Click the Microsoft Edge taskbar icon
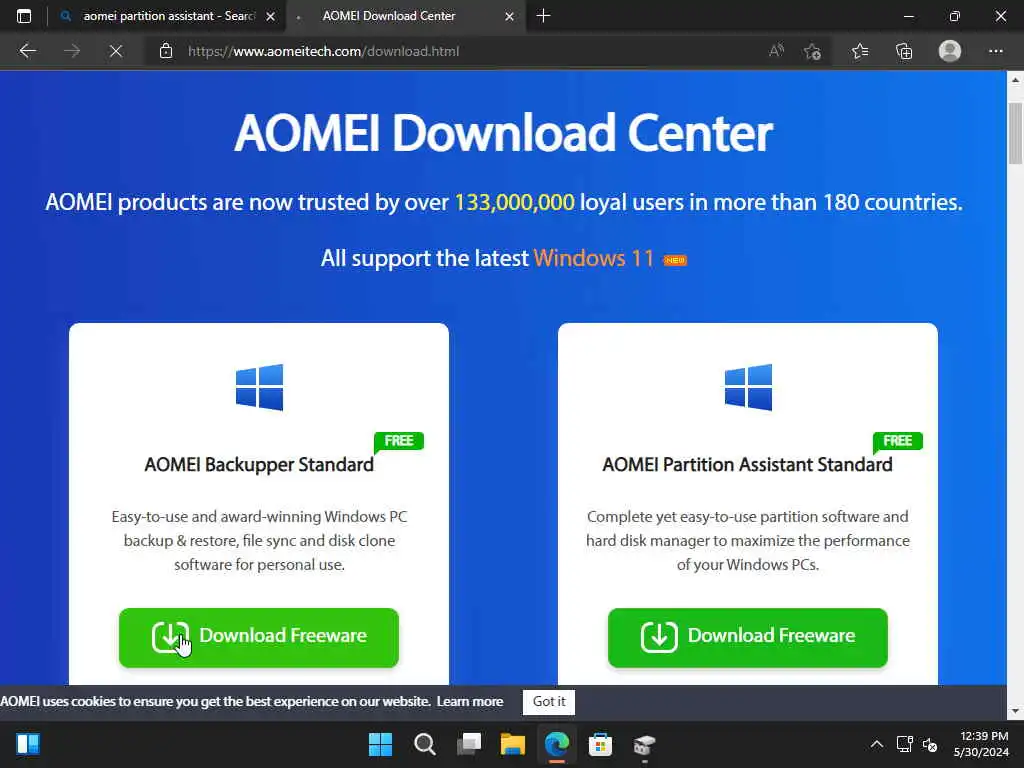This screenshot has height=768, width=1024. [x=556, y=744]
